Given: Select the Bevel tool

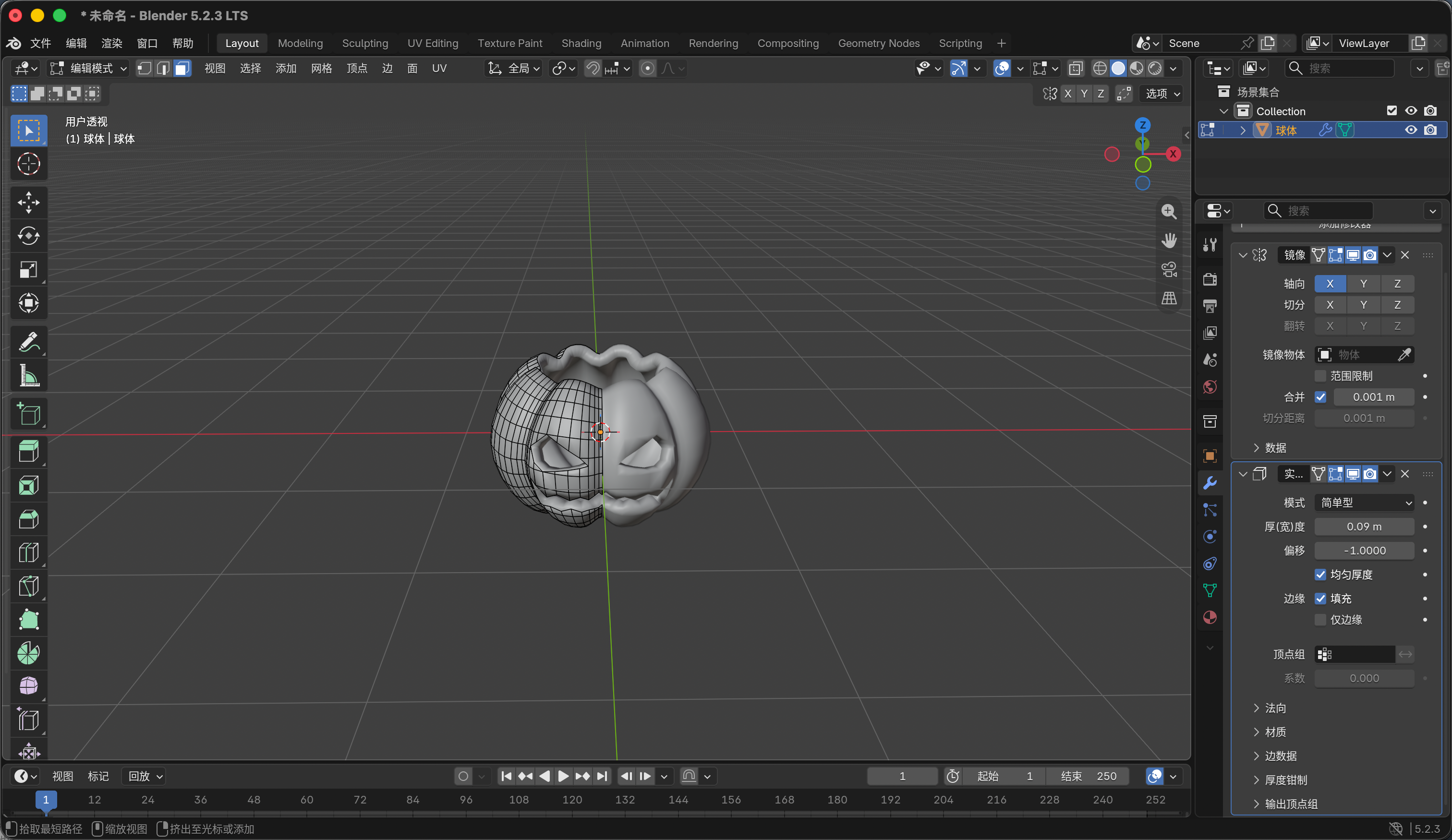Looking at the screenshot, I should pos(28,518).
